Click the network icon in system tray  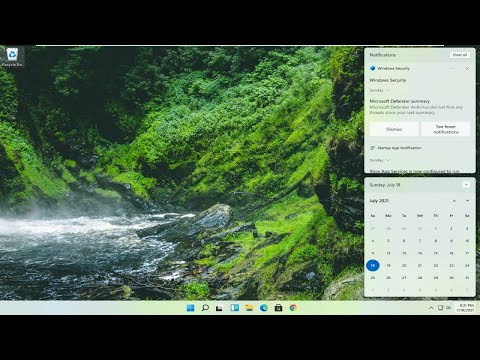(x=441, y=308)
